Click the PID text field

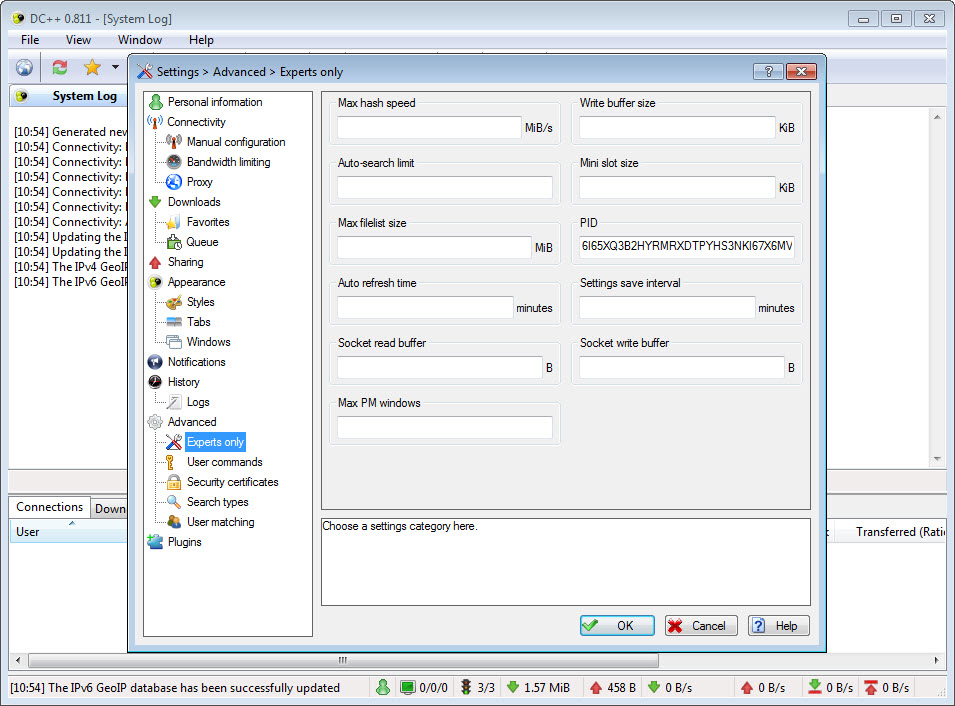coord(687,246)
